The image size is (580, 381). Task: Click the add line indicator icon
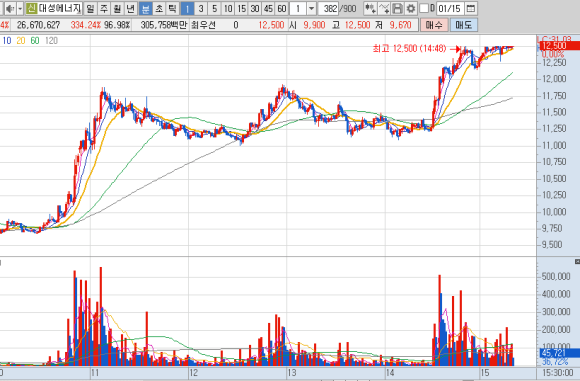pos(384,8)
